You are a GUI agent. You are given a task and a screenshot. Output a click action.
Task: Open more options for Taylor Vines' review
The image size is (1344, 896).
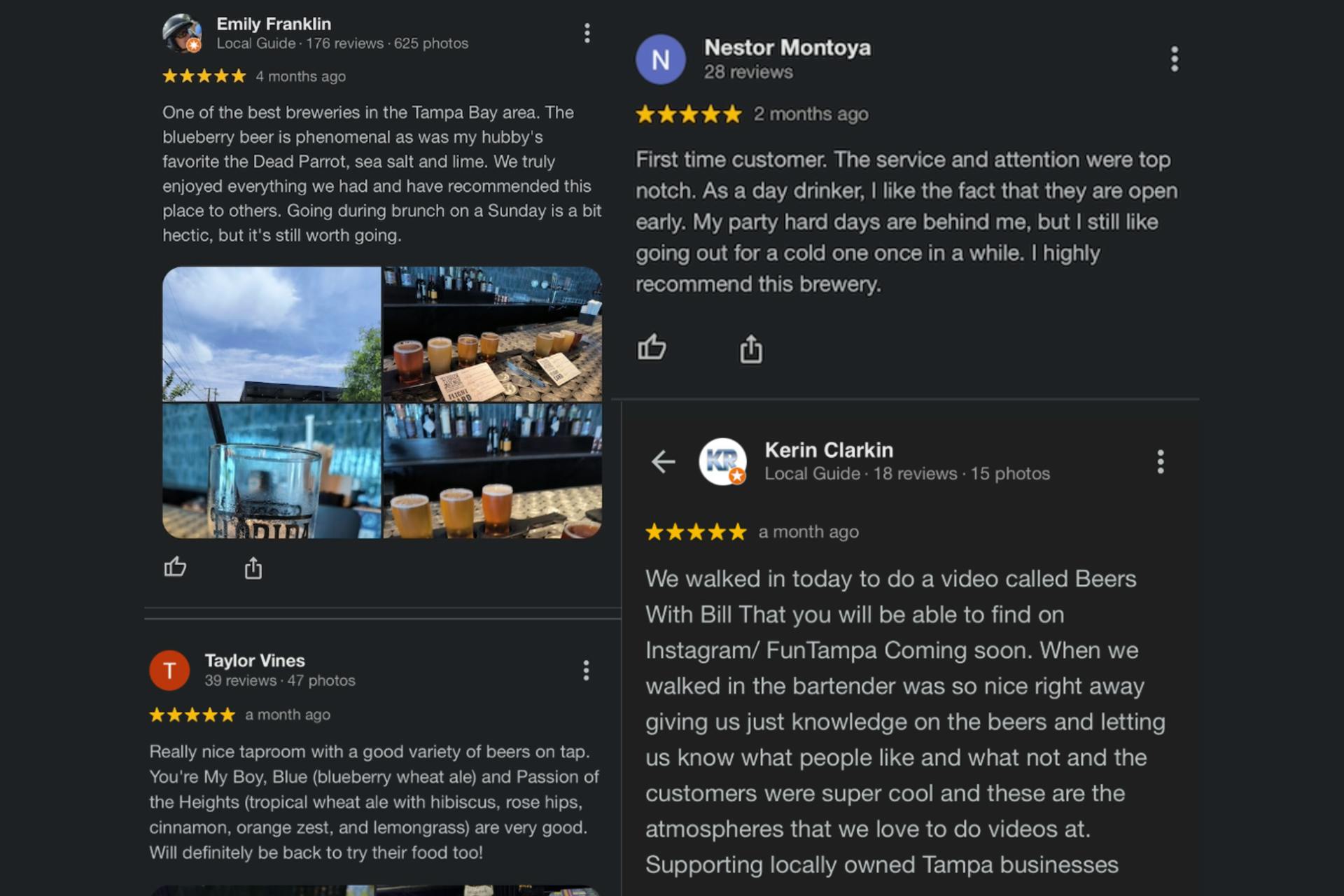click(586, 670)
